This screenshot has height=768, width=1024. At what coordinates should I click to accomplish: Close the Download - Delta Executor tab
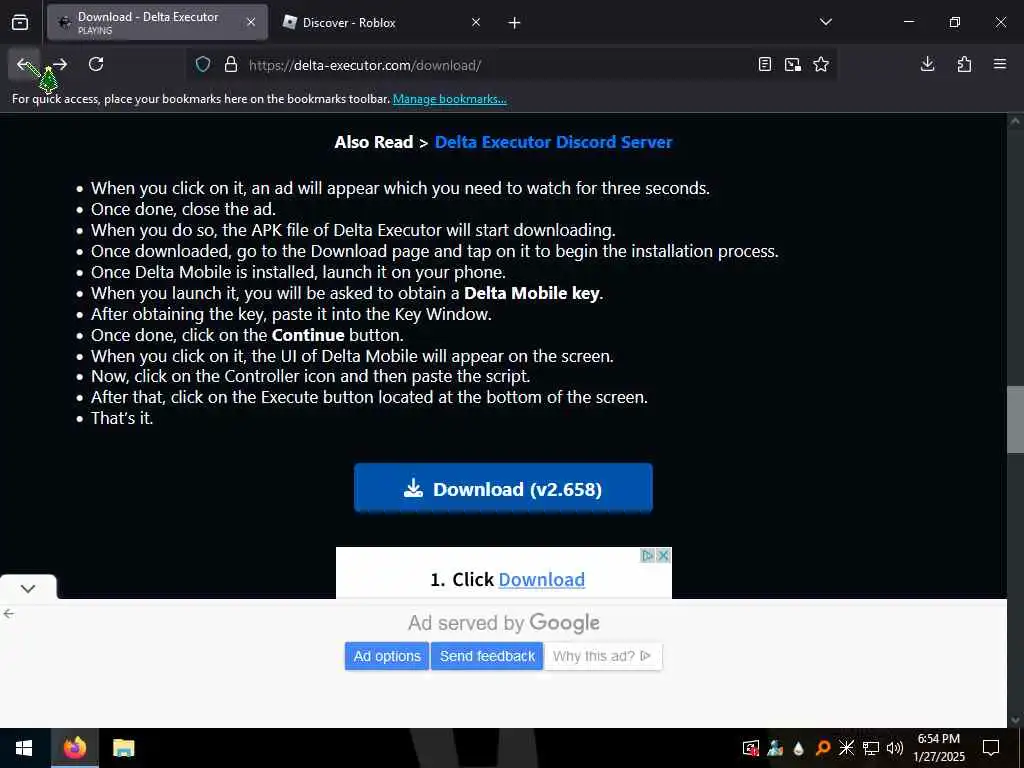point(251,22)
